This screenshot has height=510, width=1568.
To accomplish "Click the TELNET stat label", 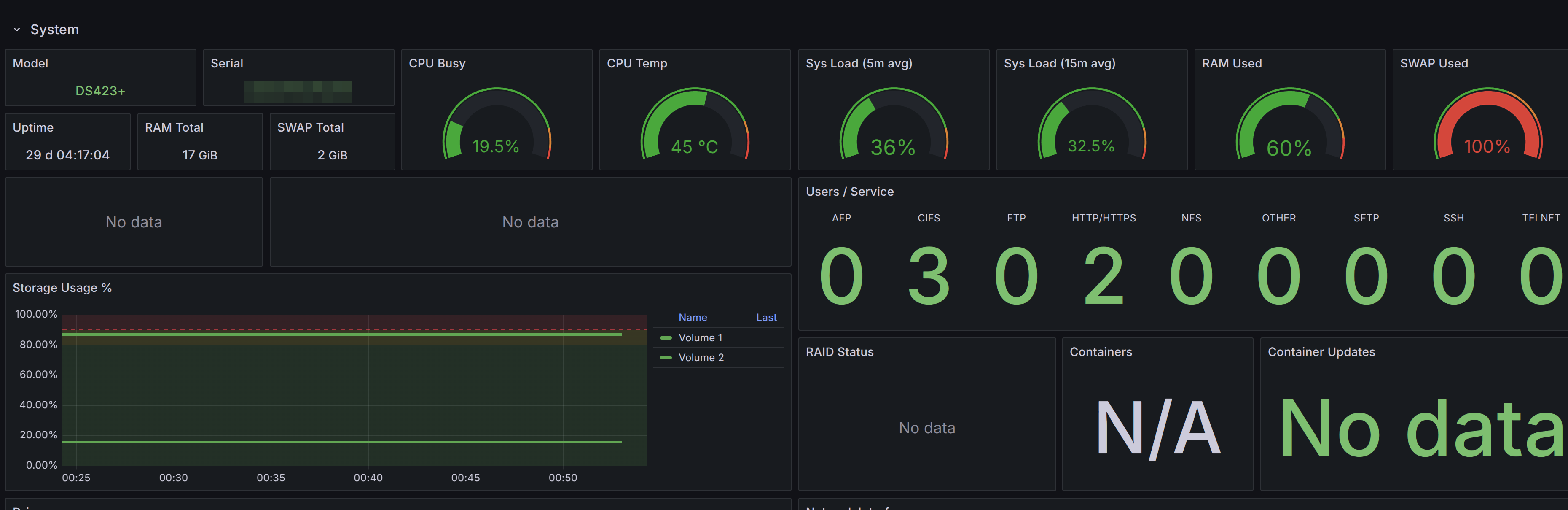I will (1541, 218).
